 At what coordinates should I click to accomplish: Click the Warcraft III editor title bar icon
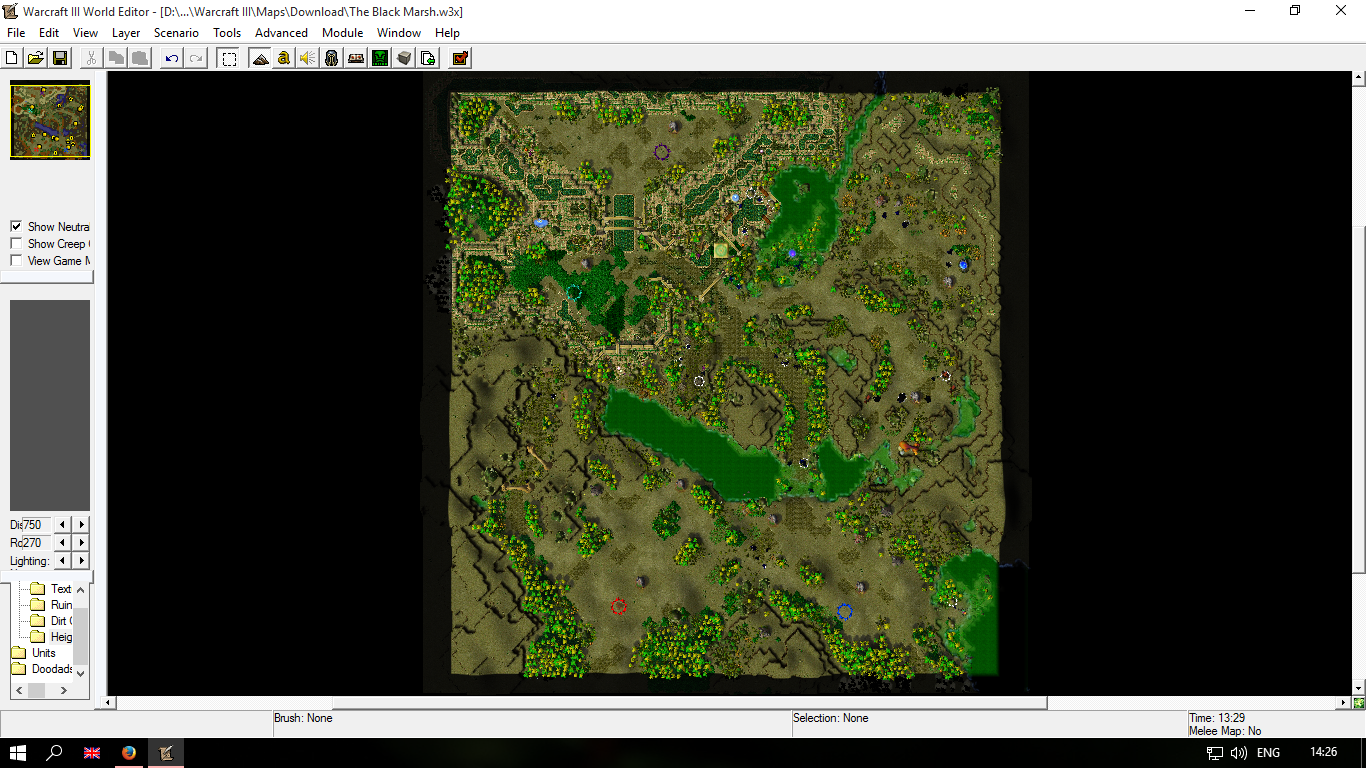[x=11, y=11]
